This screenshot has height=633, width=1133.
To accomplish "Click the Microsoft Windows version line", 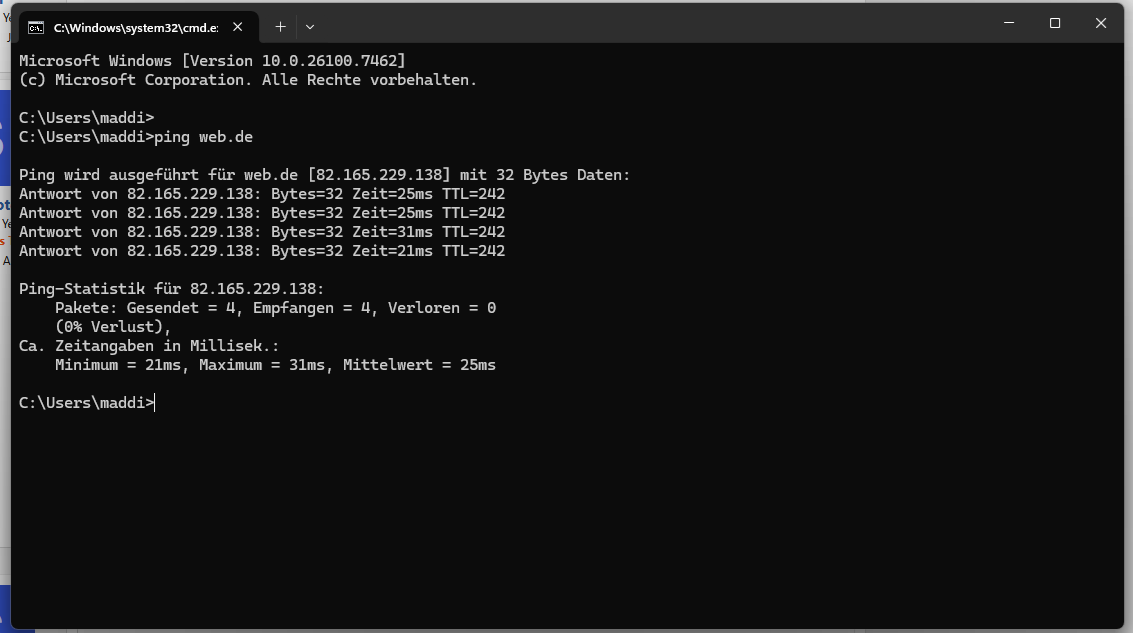I will (212, 61).
